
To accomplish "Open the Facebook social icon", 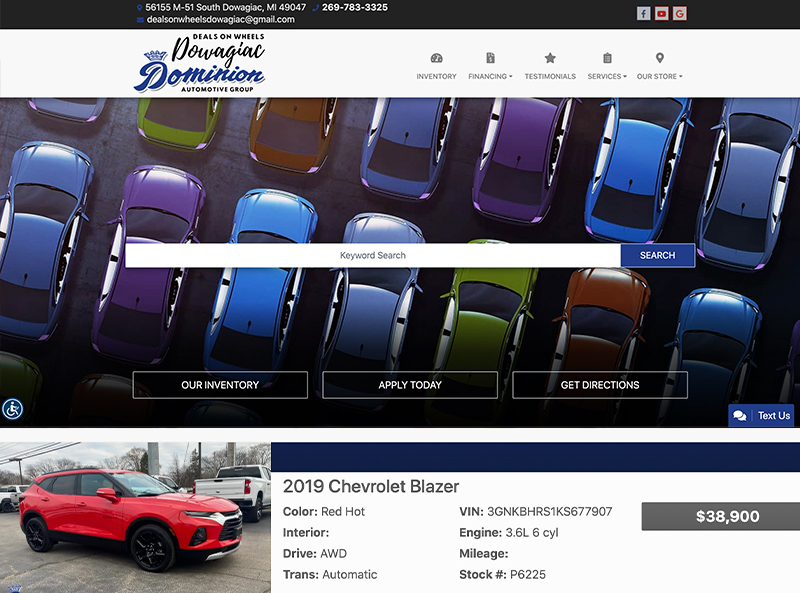I will (x=643, y=13).
